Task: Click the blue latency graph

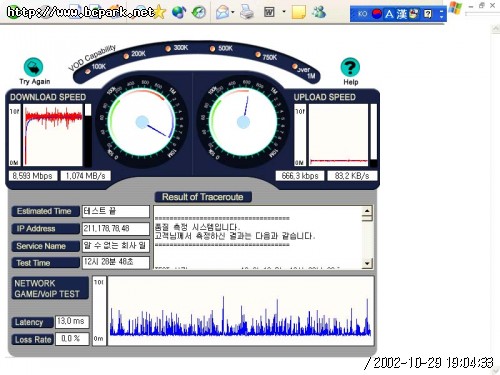Action: pyautogui.click(x=240, y=310)
